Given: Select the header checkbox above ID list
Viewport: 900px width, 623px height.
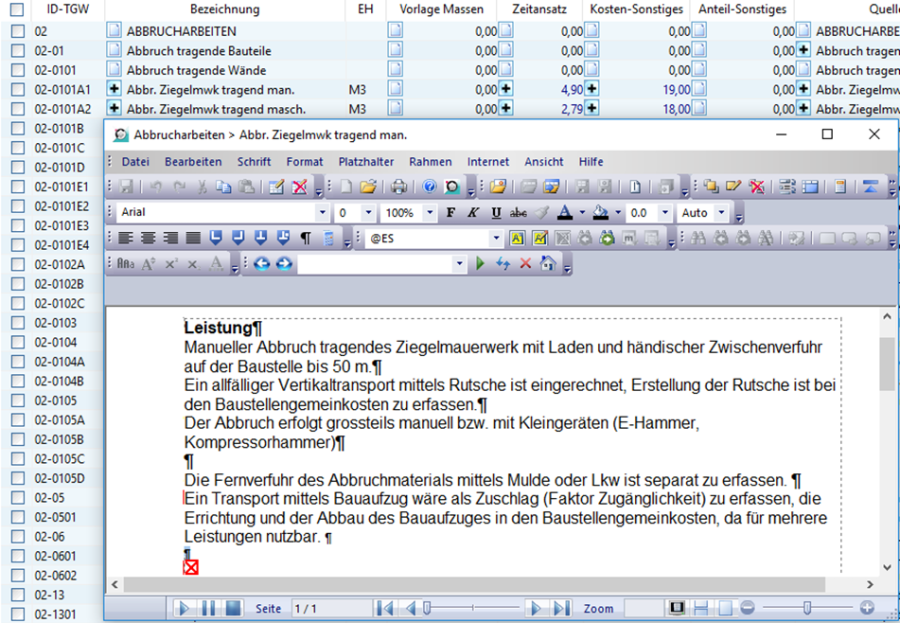Looking at the screenshot, I should pyautogui.click(x=17, y=10).
